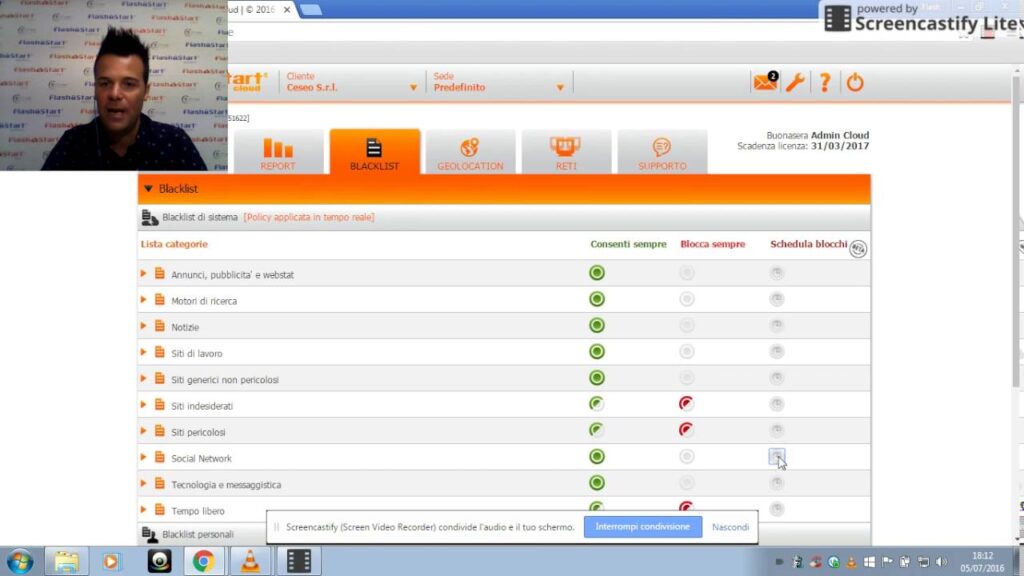Select Consenti sempre for Notizie
The image size is (1024, 576).
pyautogui.click(x=596, y=325)
